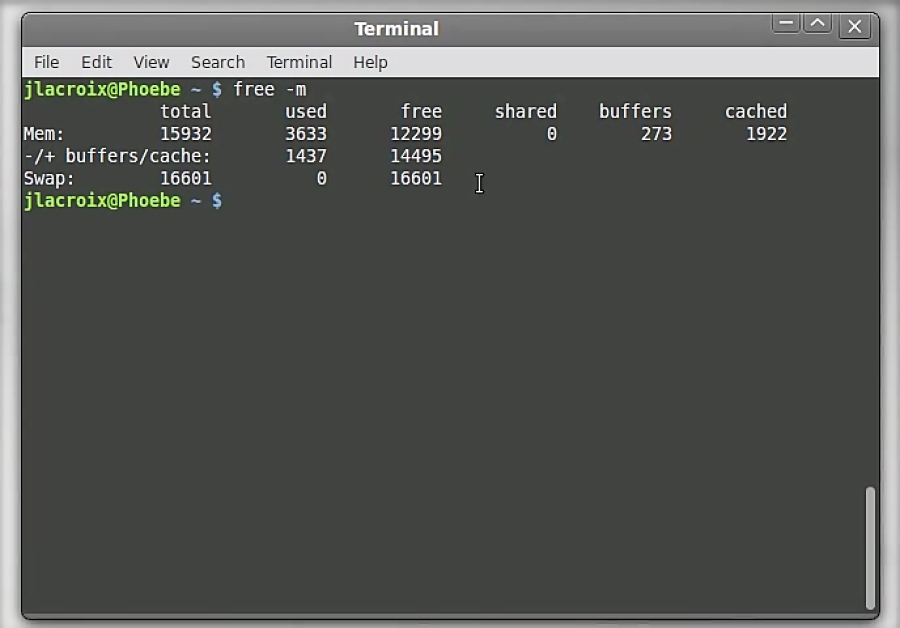Click the 'buffers' column header
Image resolution: width=900 pixels, height=628 pixels.
[635, 111]
